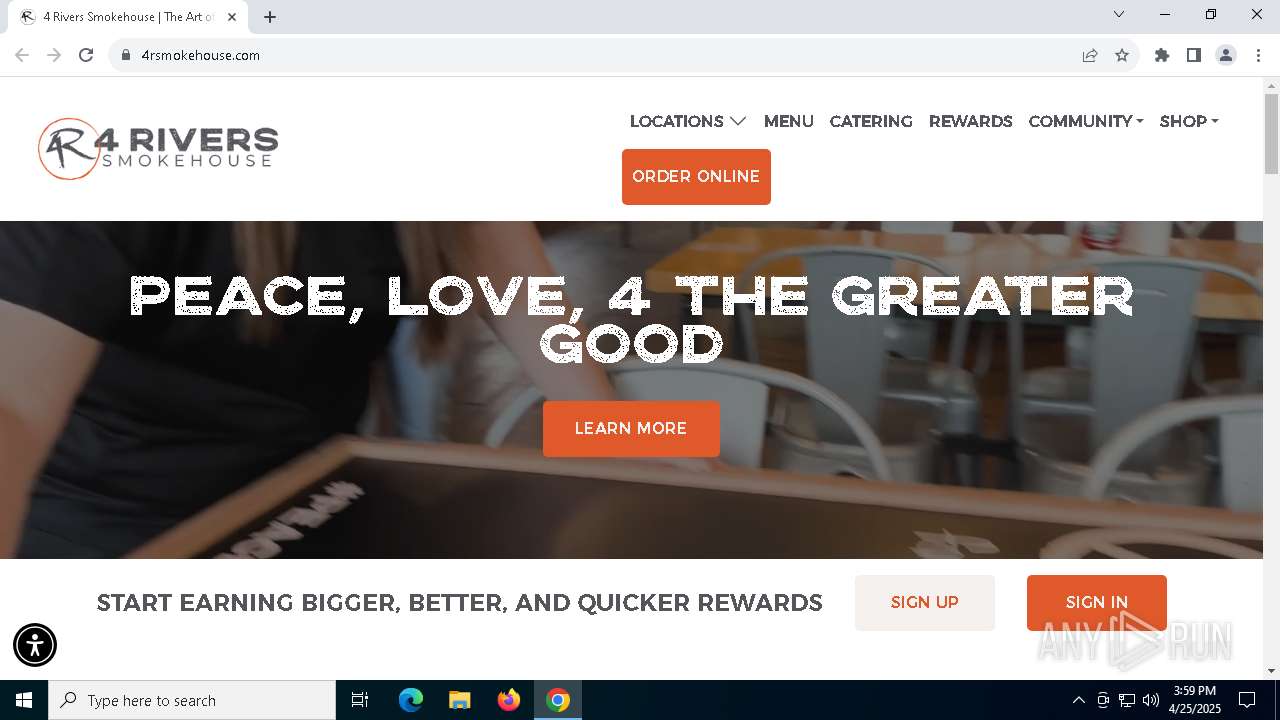Screen dimensions: 1280x720
Task: Click the 4 Rivers Smokehouse logo
Action: [158, 148]
